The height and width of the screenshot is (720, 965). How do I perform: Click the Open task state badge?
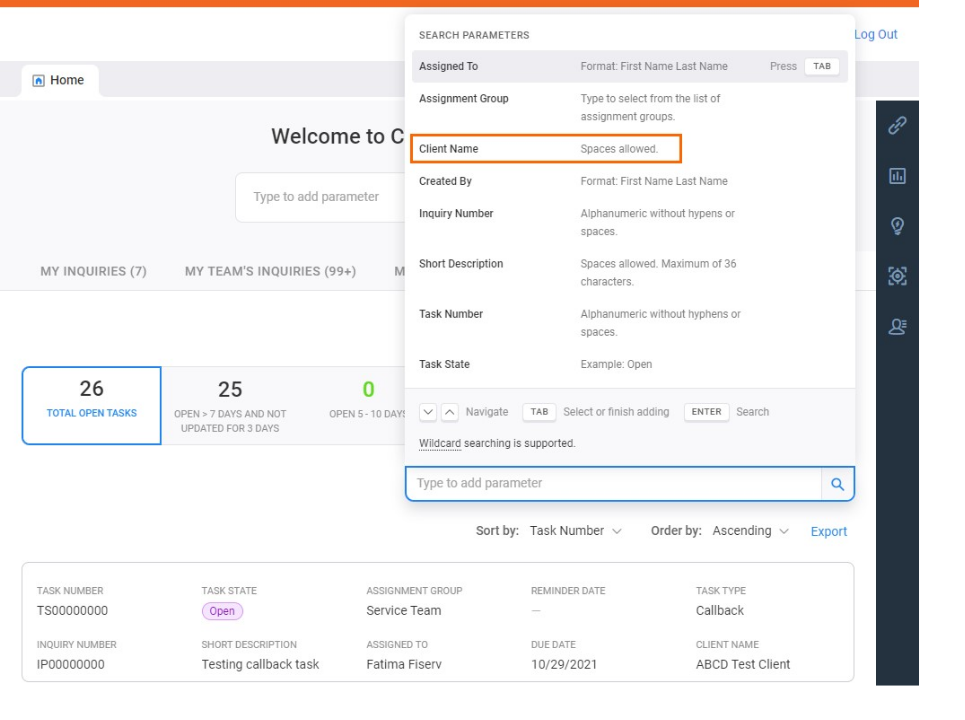pyautogui.click(x=222, y=611)
